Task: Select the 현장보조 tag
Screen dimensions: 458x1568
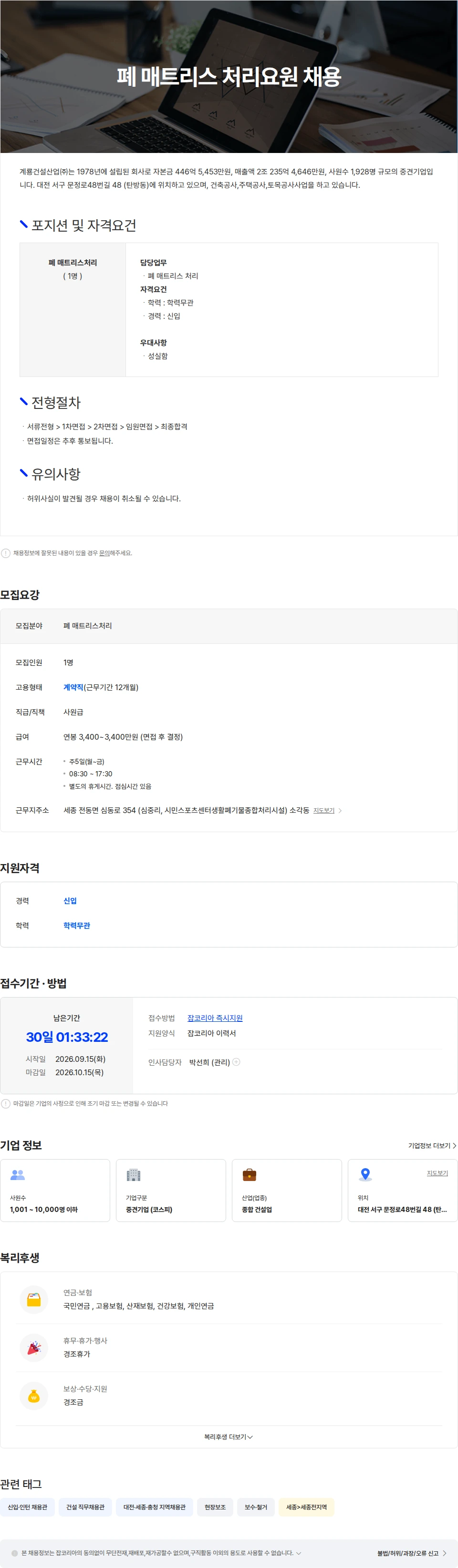Action: point(215,1507)
